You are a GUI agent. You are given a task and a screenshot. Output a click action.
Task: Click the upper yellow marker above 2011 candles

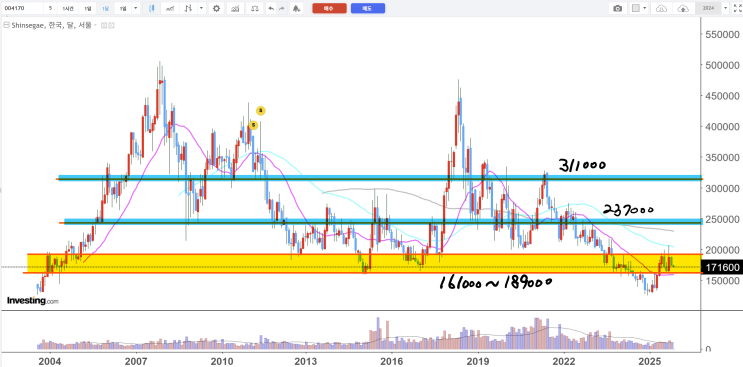[x=261, y=111]
